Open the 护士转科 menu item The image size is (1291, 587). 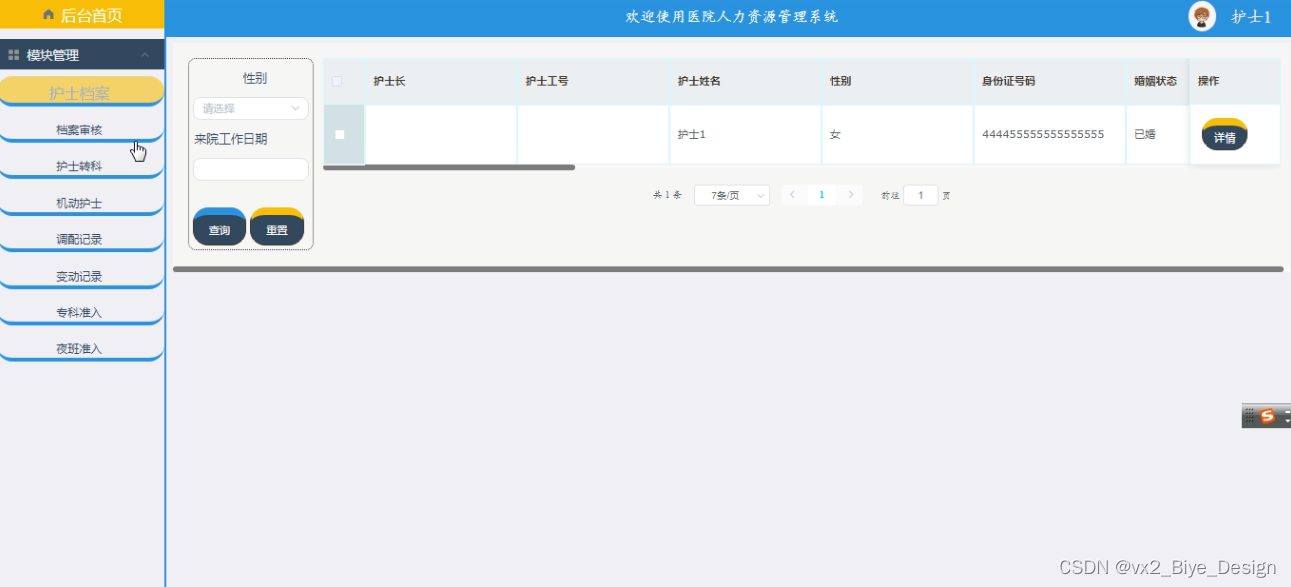click(x=81, y=167)
